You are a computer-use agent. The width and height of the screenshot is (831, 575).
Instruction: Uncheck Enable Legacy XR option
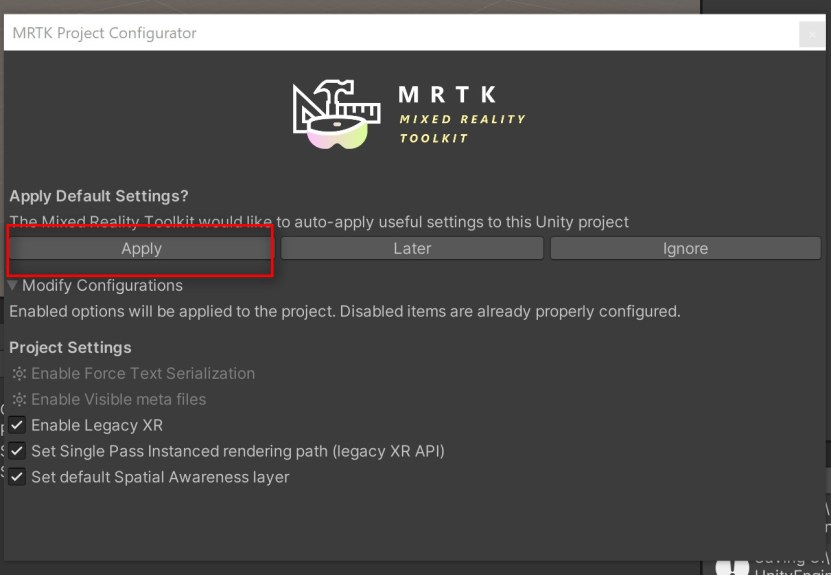[17, 425]
